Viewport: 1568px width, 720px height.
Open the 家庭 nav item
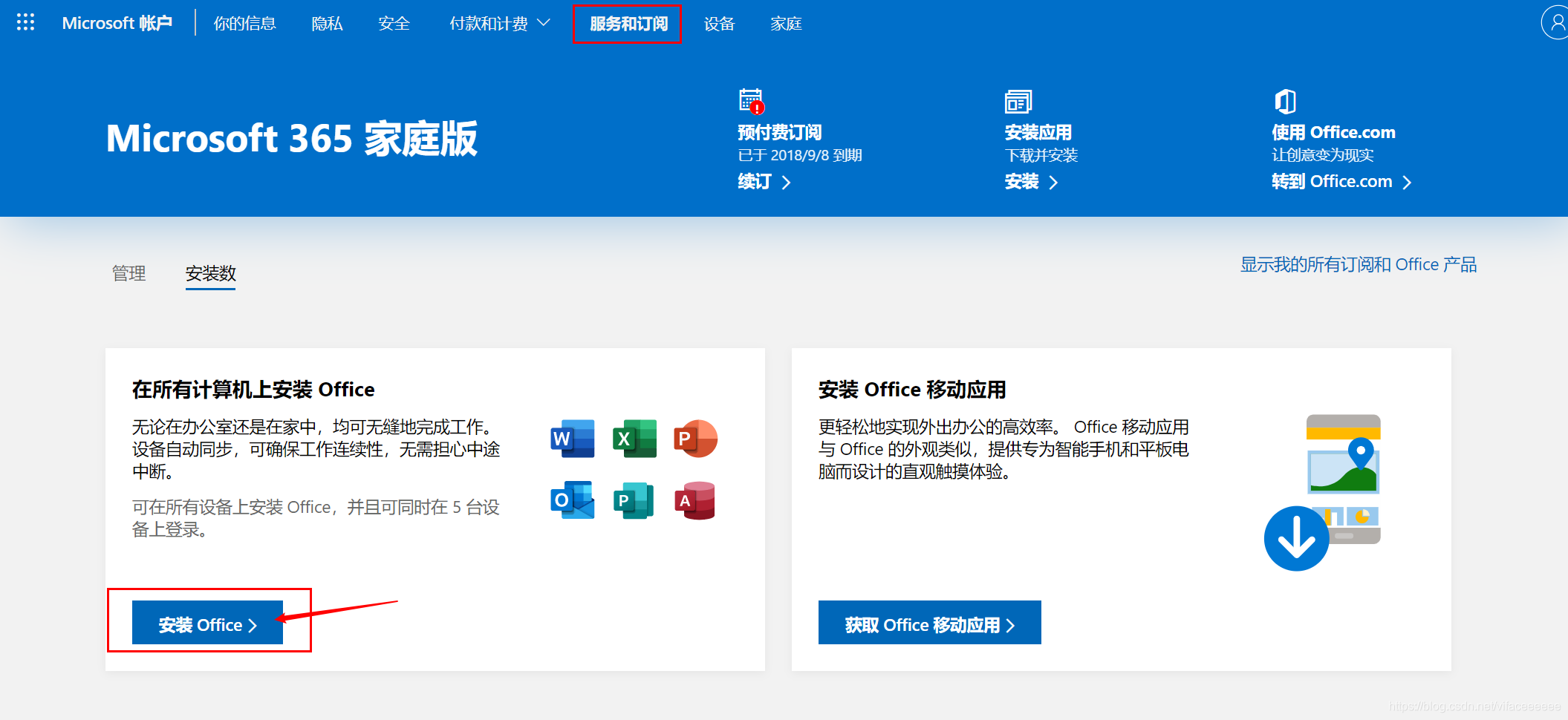pos(786,24)
